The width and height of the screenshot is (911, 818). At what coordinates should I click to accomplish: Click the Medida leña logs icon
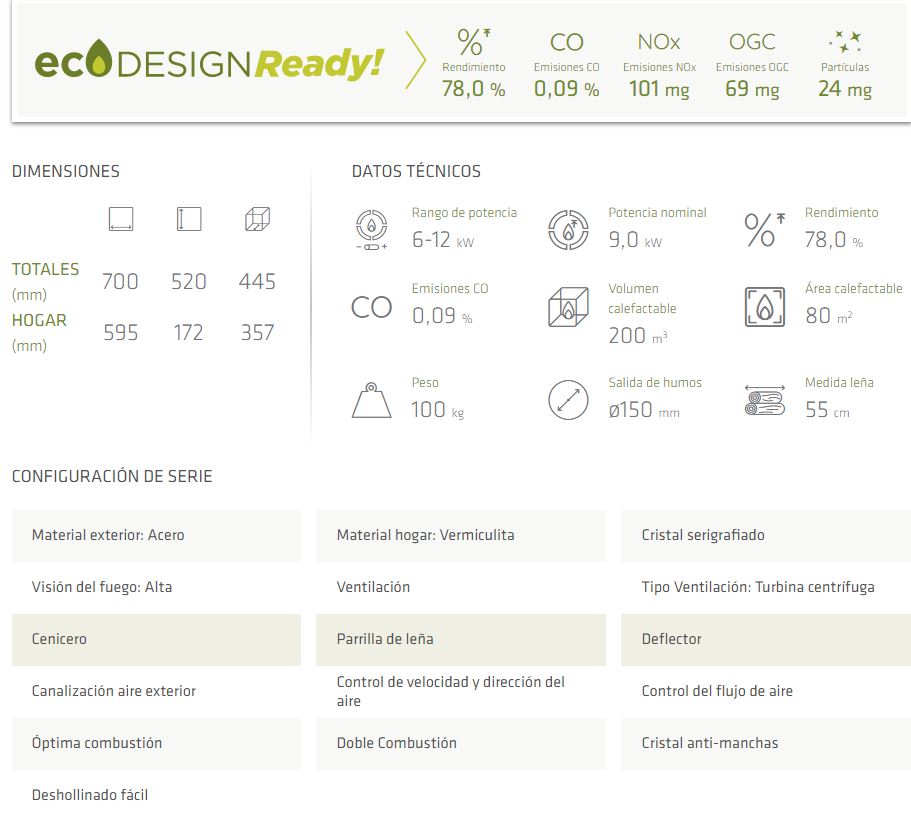765,400
